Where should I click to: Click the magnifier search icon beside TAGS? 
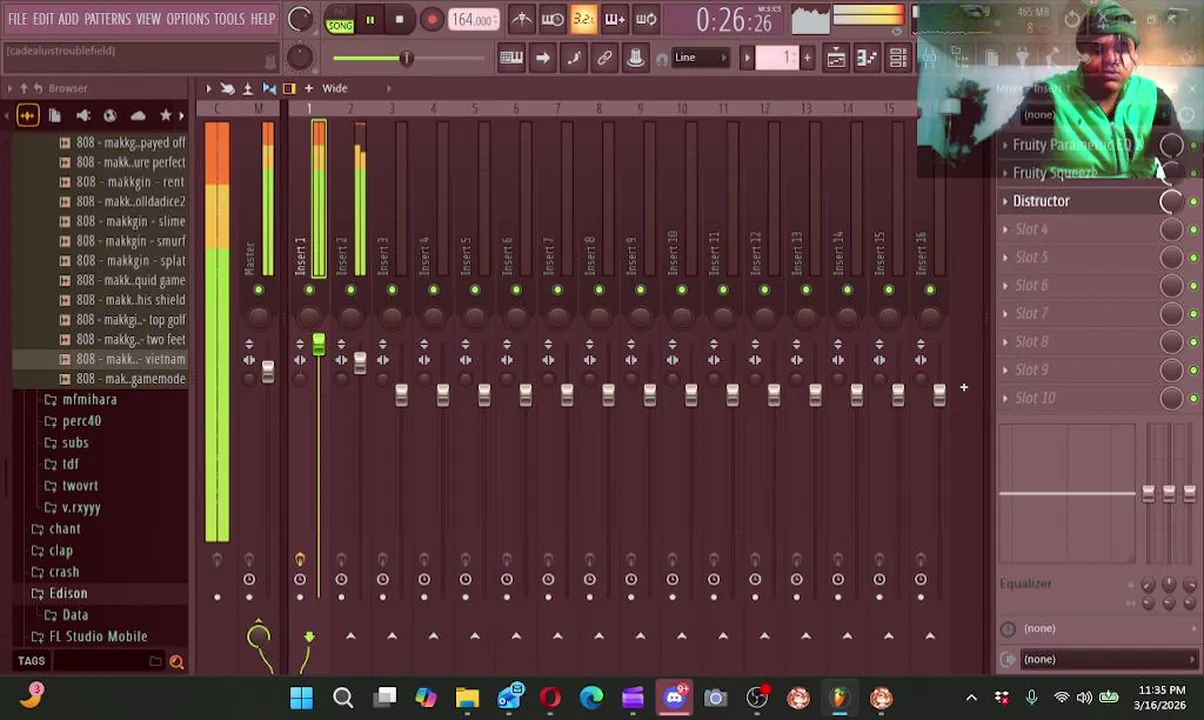coord(177,661)
